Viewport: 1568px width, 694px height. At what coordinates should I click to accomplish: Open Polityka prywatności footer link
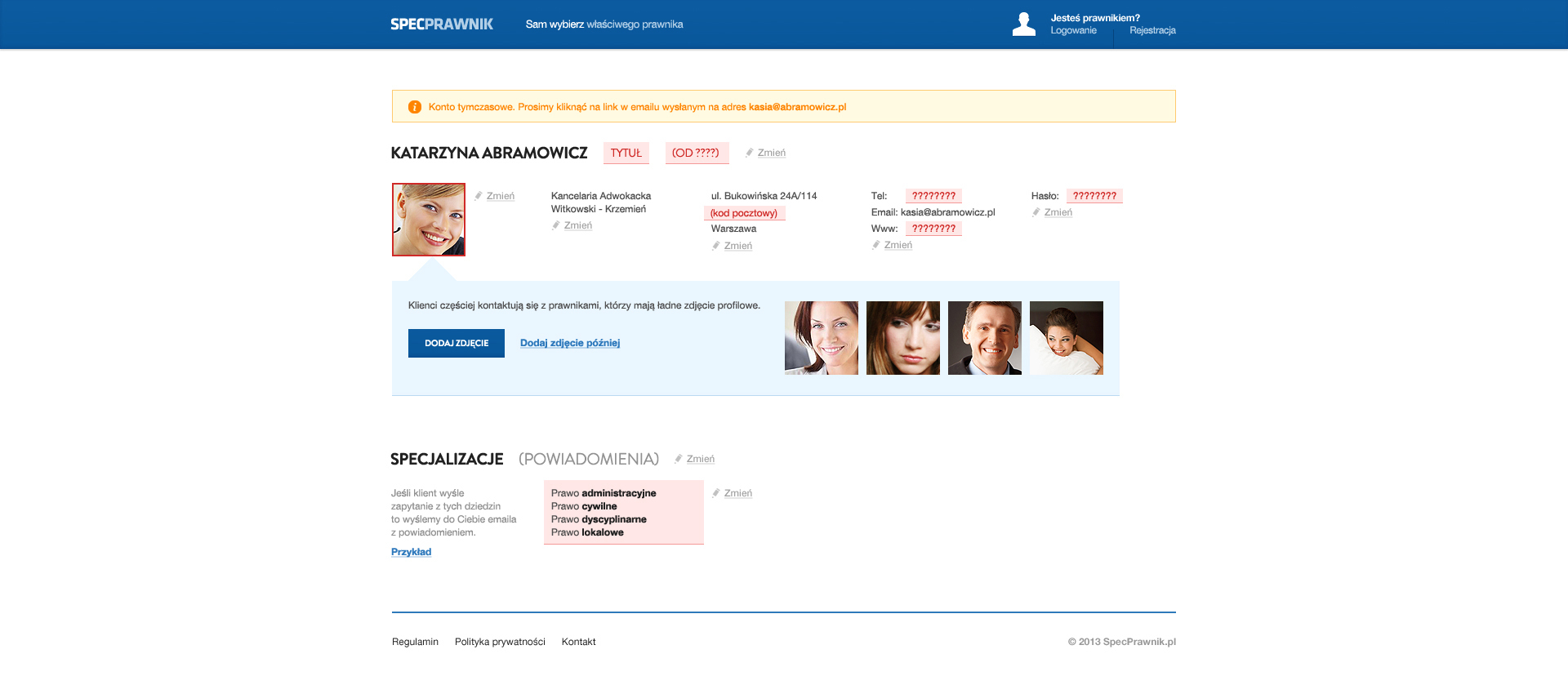(500, 642)
